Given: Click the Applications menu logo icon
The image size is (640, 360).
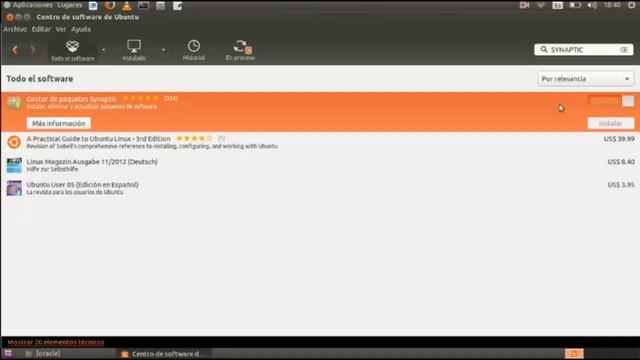Looking at the screenshot, I should click(7, 5).
